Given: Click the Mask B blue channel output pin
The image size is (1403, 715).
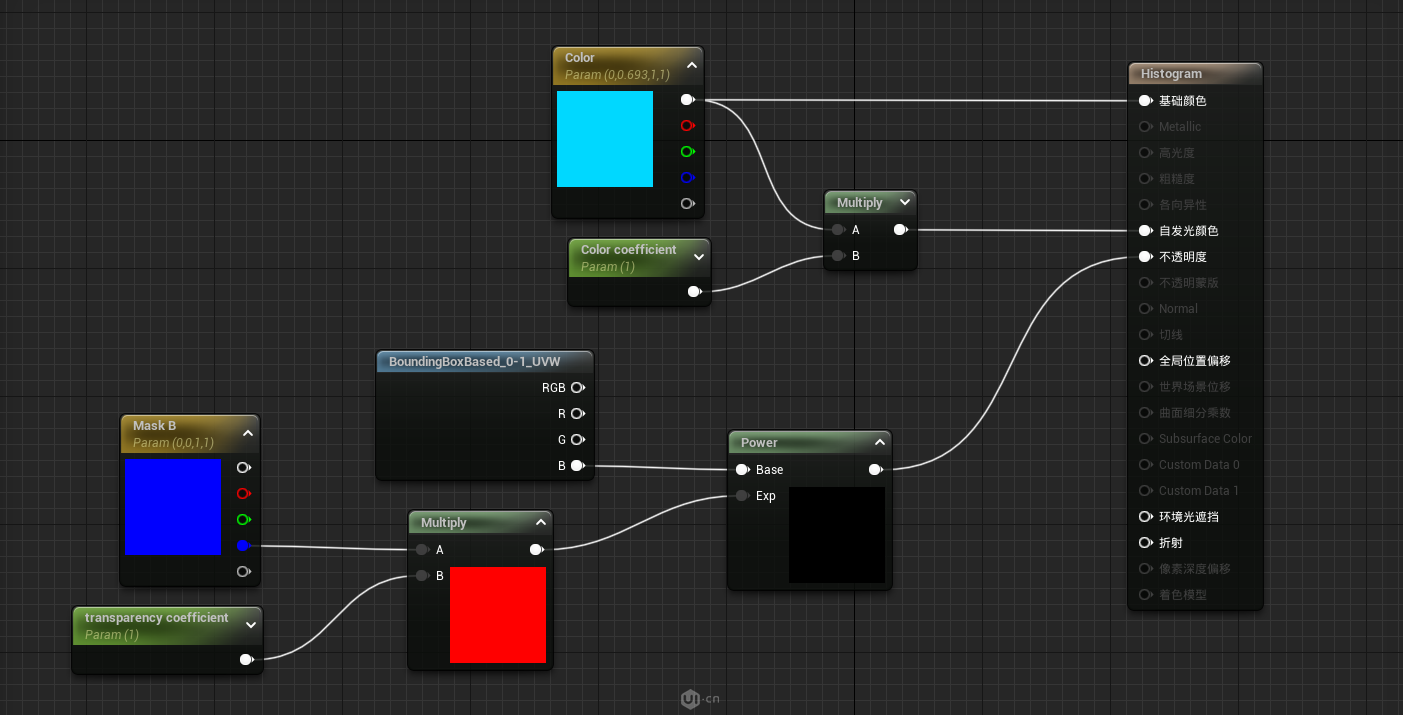Looking at the screenshot, I should 243,546.
